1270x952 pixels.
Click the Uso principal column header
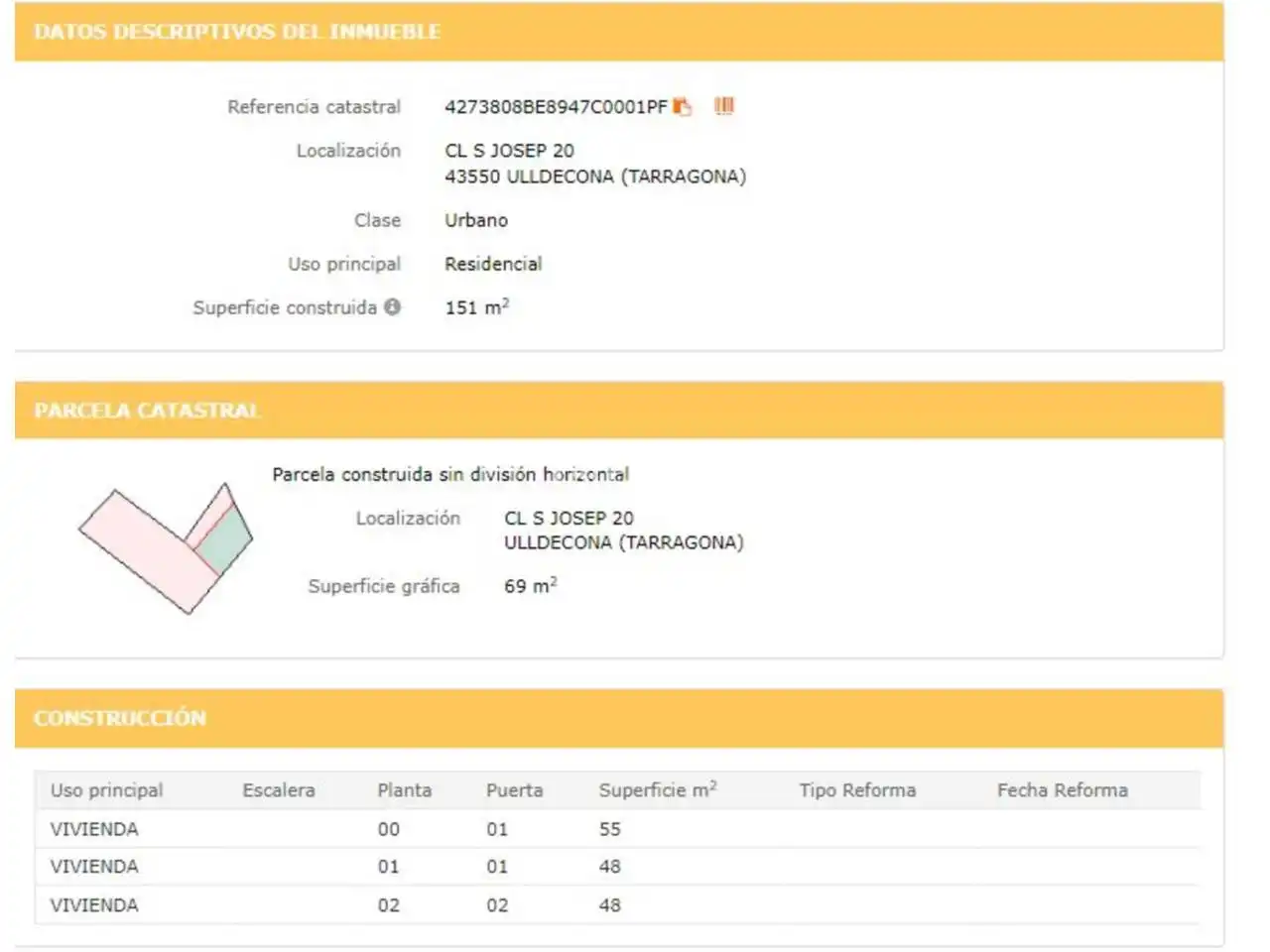point(107,790)
